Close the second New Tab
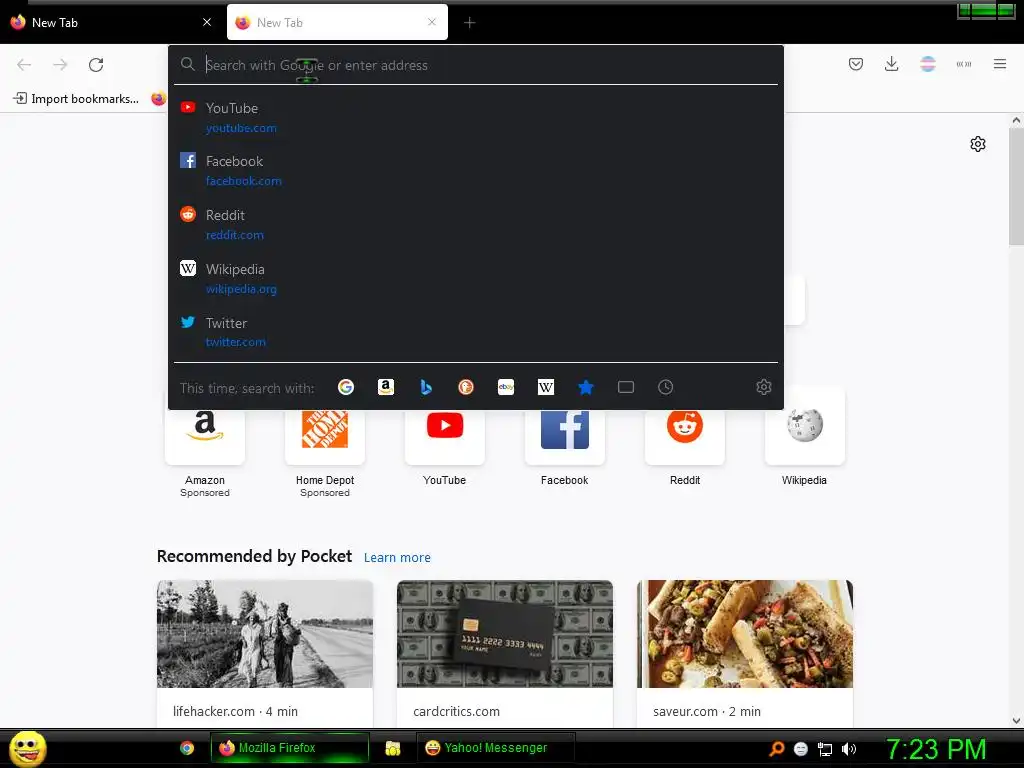Screen dimensions: 1024x768 tap(432, 22)
